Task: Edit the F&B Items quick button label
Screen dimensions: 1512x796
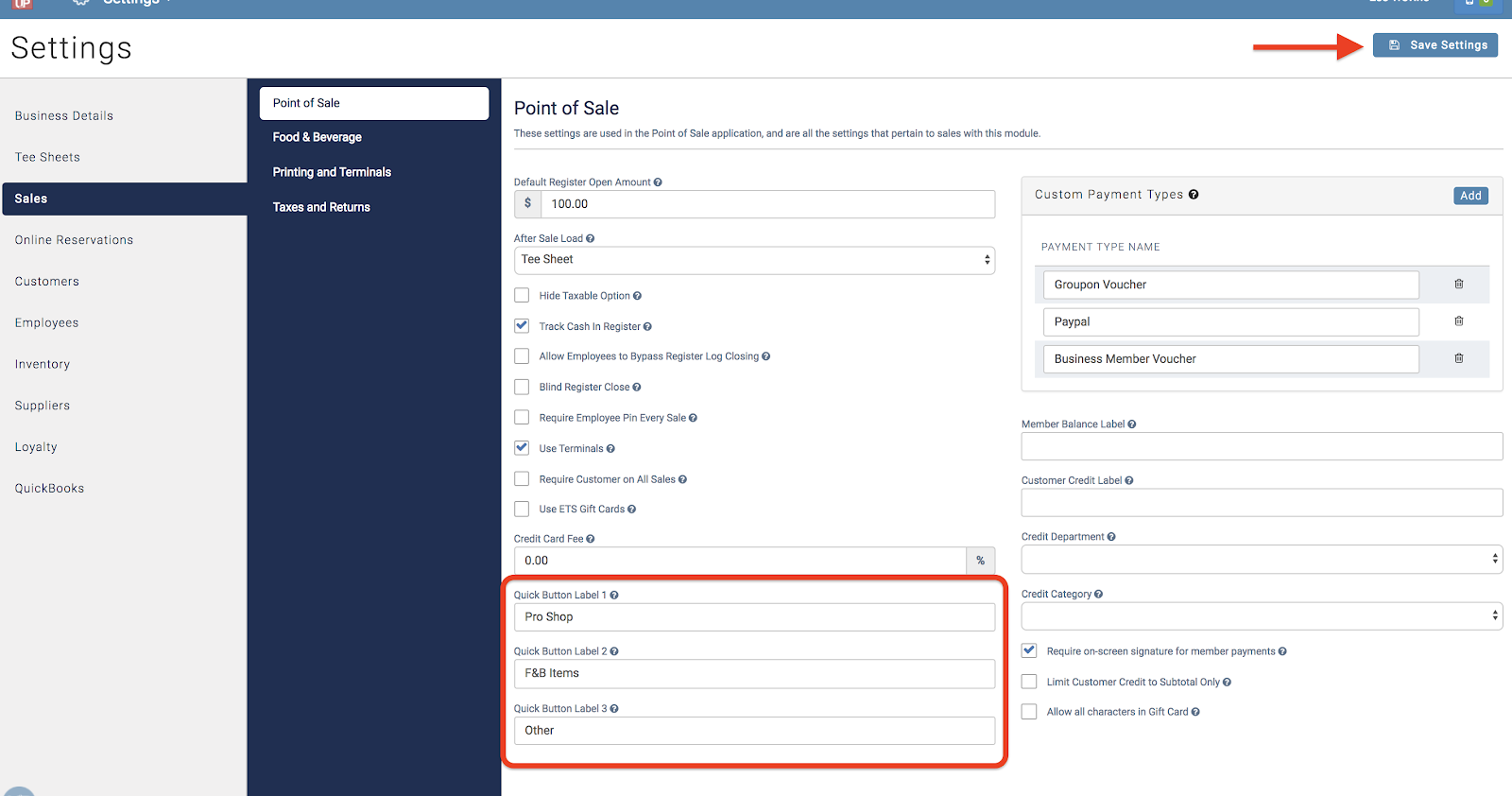Action: pos(754,674)
